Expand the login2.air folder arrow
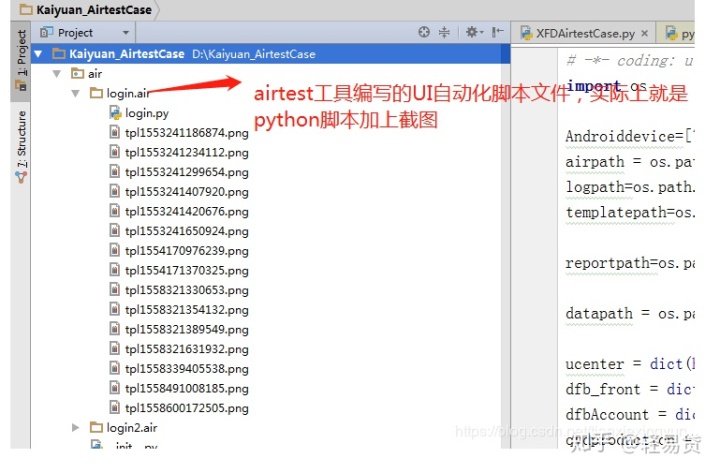This screenshot has height=473, width=720. 75,428
